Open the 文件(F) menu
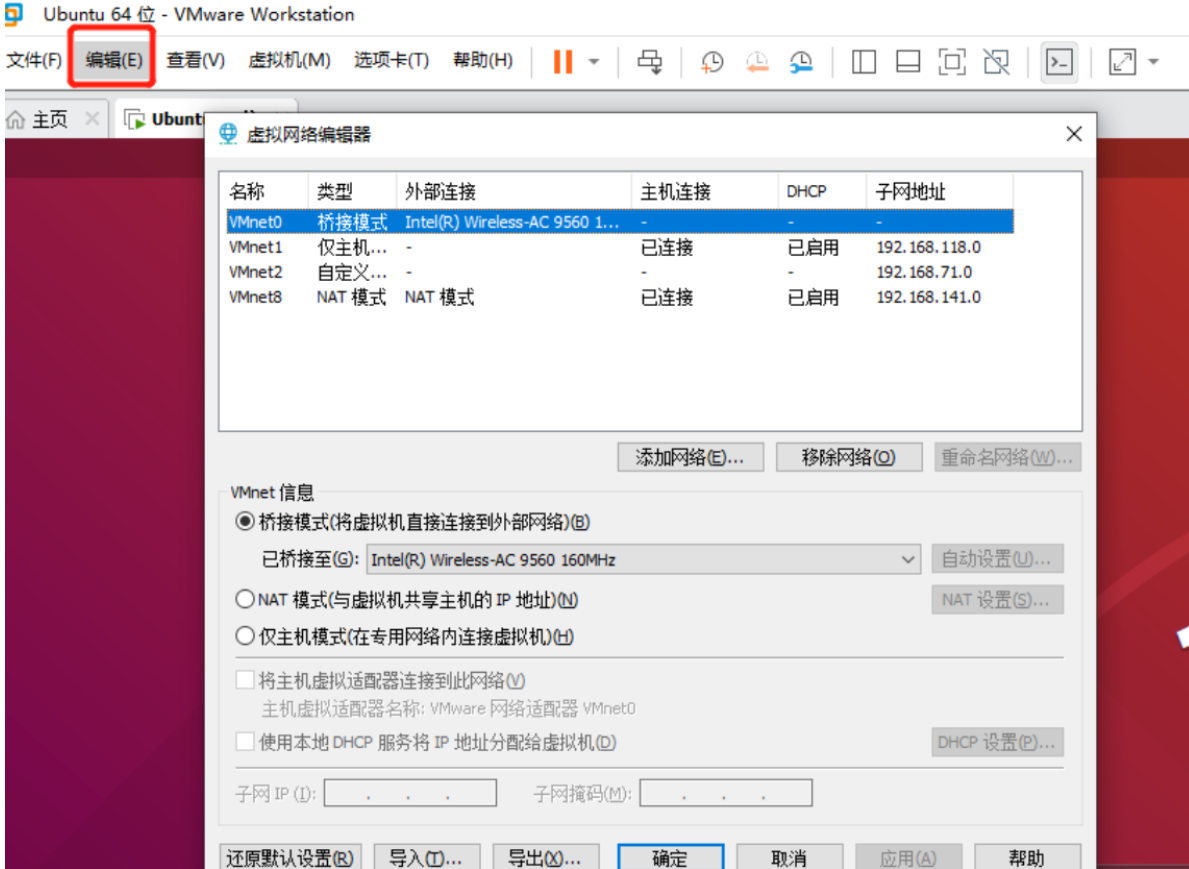The width and height of the screenshot is (1189, 869). coord(34,60)
